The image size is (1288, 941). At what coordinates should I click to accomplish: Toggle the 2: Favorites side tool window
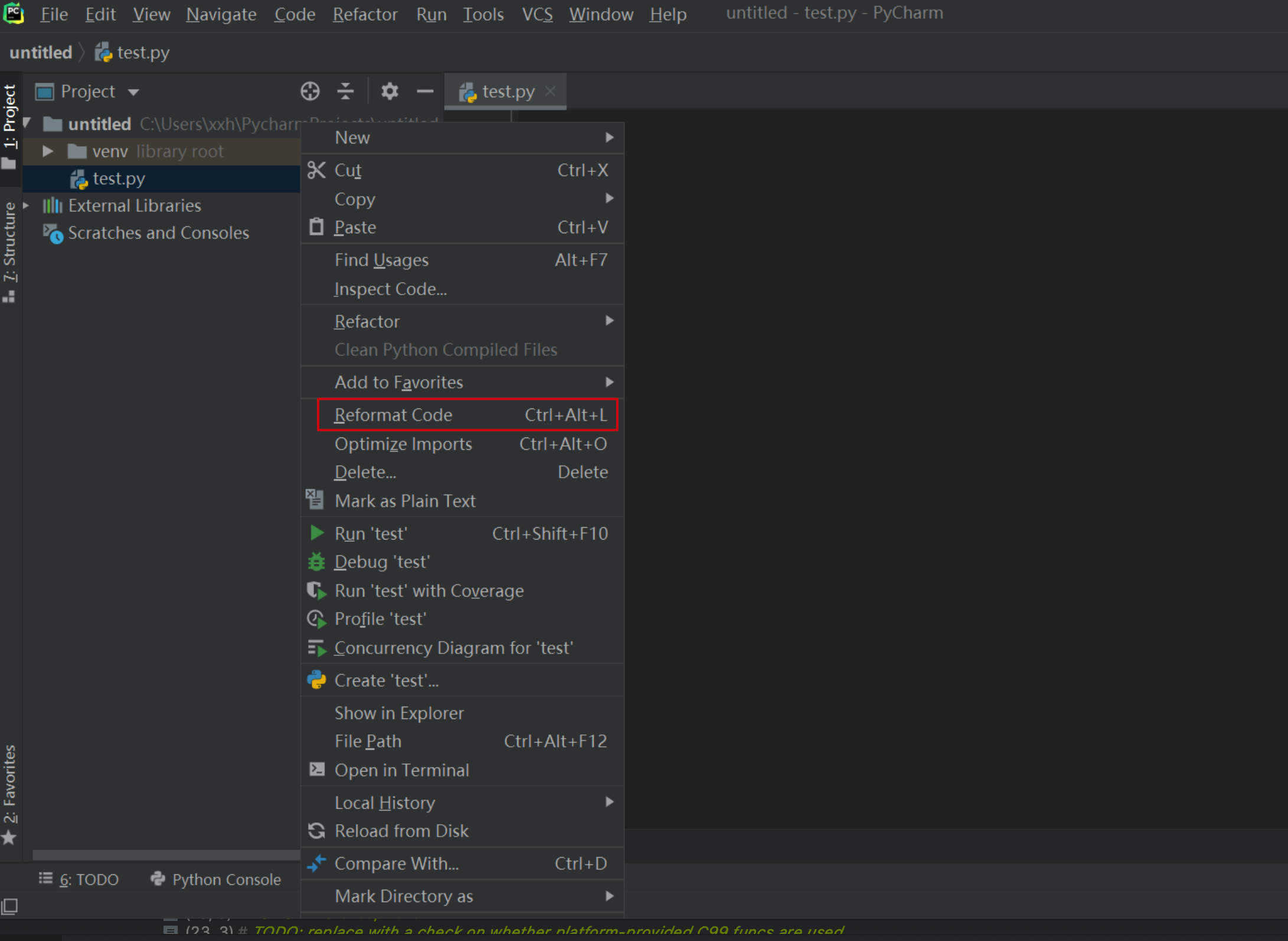(9, 794)
